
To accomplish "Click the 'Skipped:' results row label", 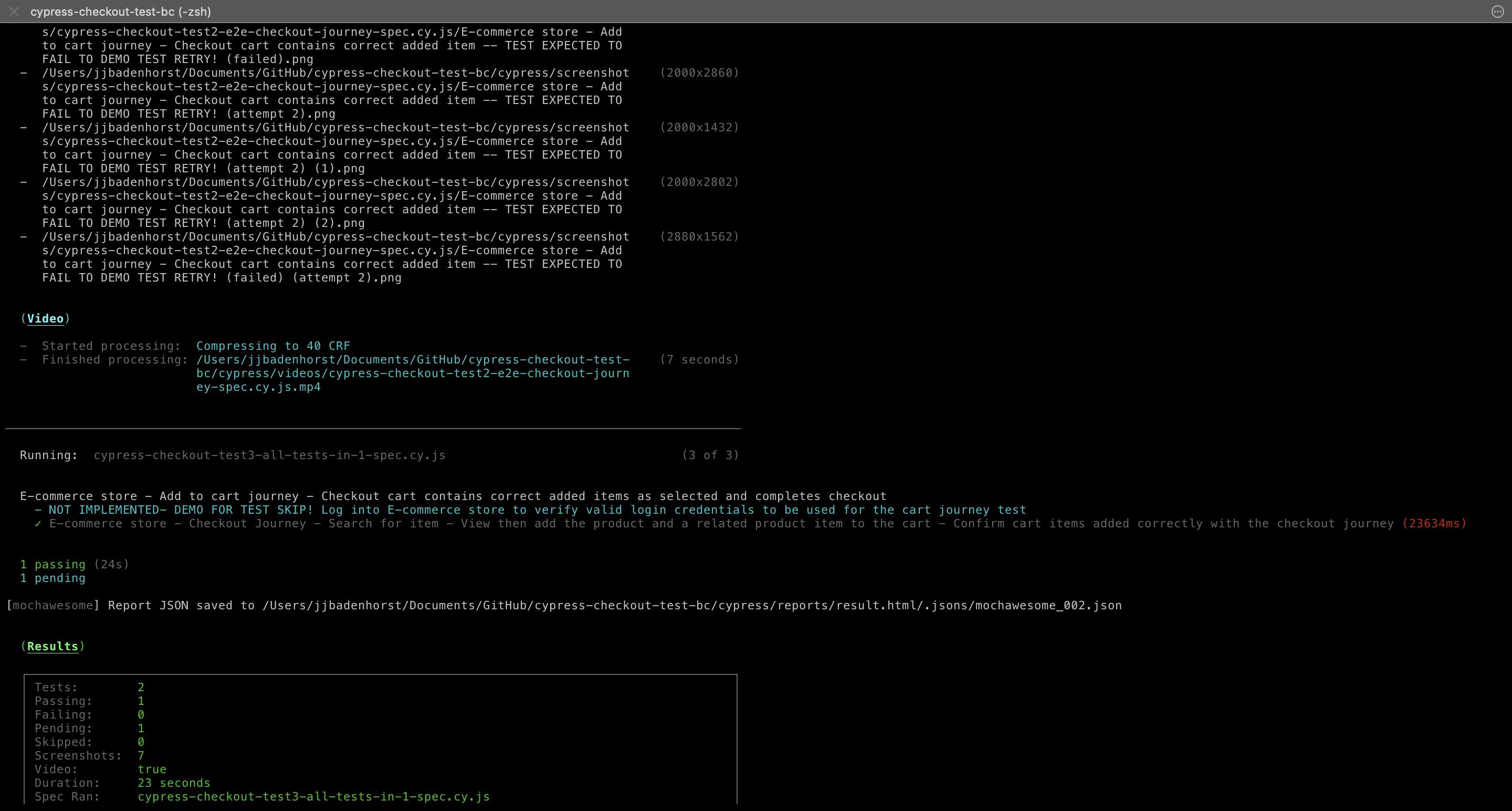I will [64, 742].
